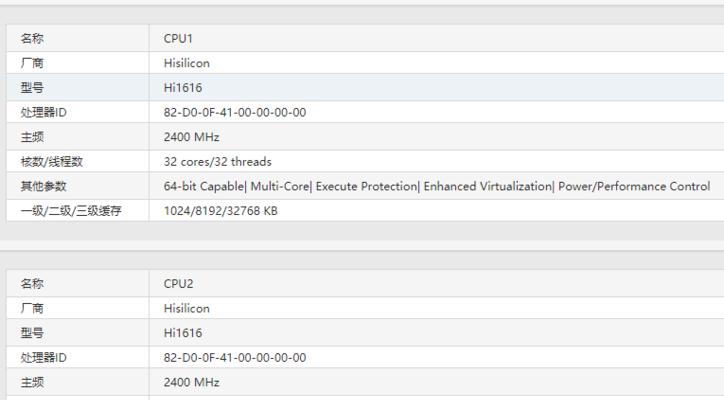Click the Hisilicon vendor value for CPU1
This screenshot has height=400, width=724.
pos(187,63)
